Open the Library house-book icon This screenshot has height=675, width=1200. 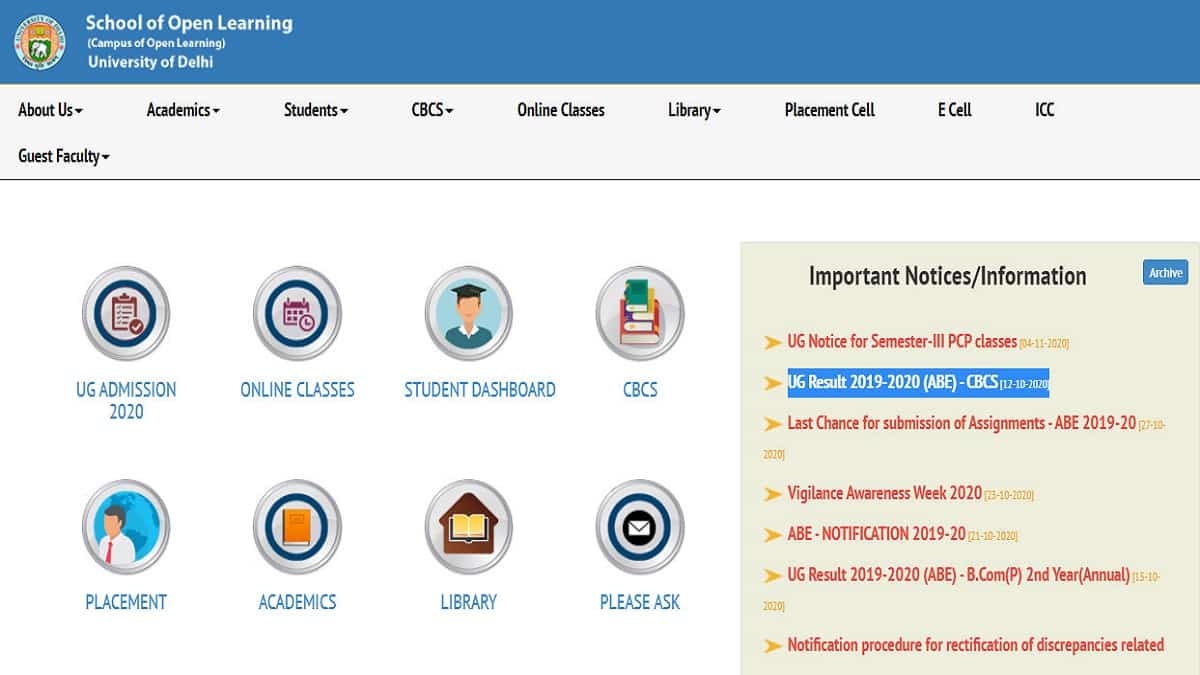click(469, 526)
